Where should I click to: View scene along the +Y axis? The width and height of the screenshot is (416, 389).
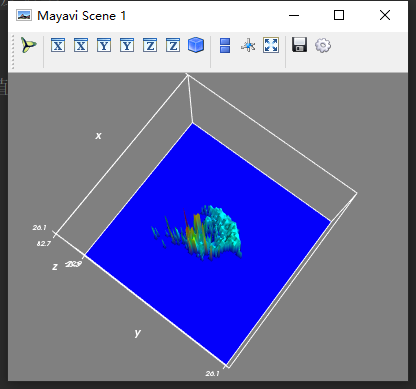tap(127, 45)
